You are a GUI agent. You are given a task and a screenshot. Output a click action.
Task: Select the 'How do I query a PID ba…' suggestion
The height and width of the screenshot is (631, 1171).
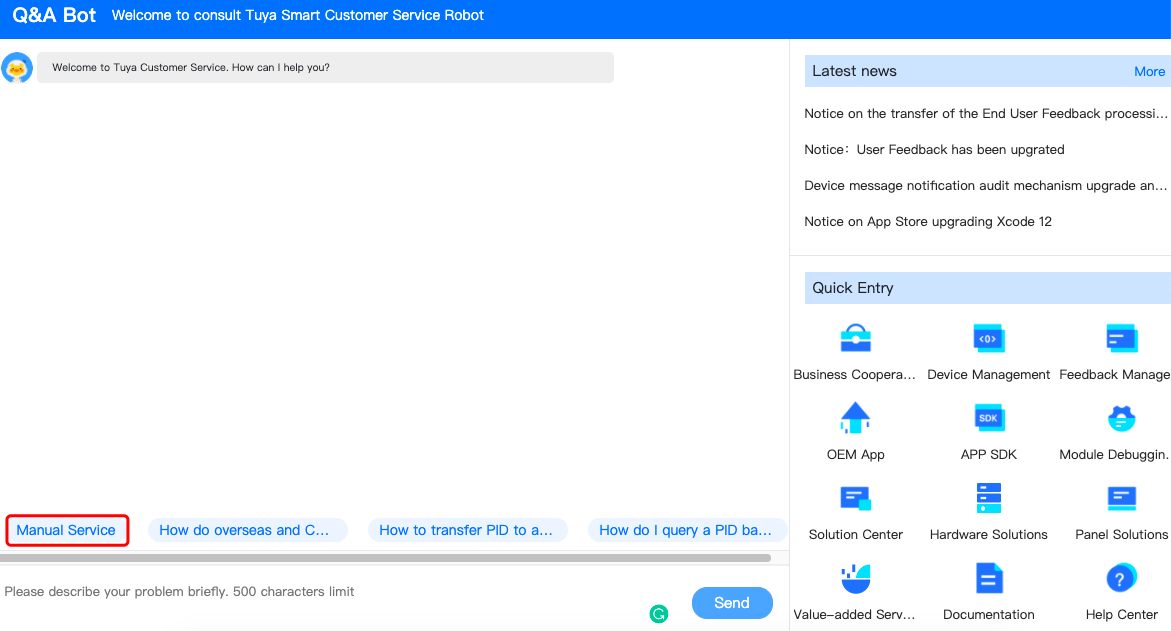click(686, 530)
